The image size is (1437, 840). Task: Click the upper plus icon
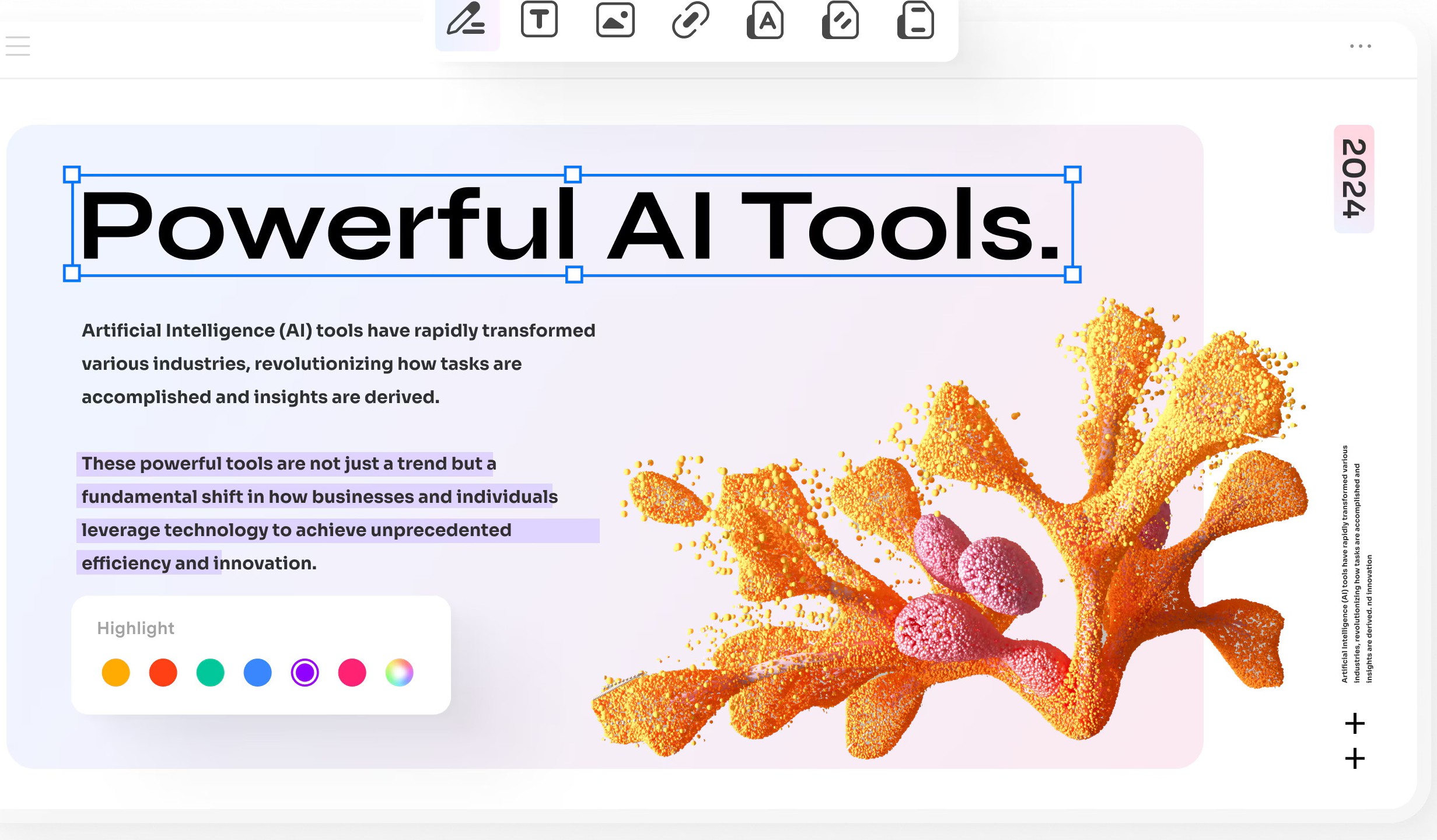click(1355, 723)
